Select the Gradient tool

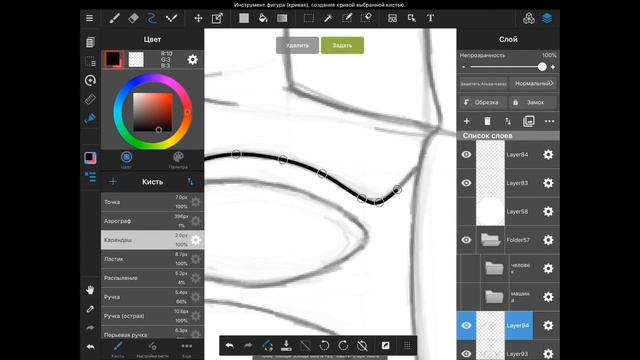tap(282, 18)
